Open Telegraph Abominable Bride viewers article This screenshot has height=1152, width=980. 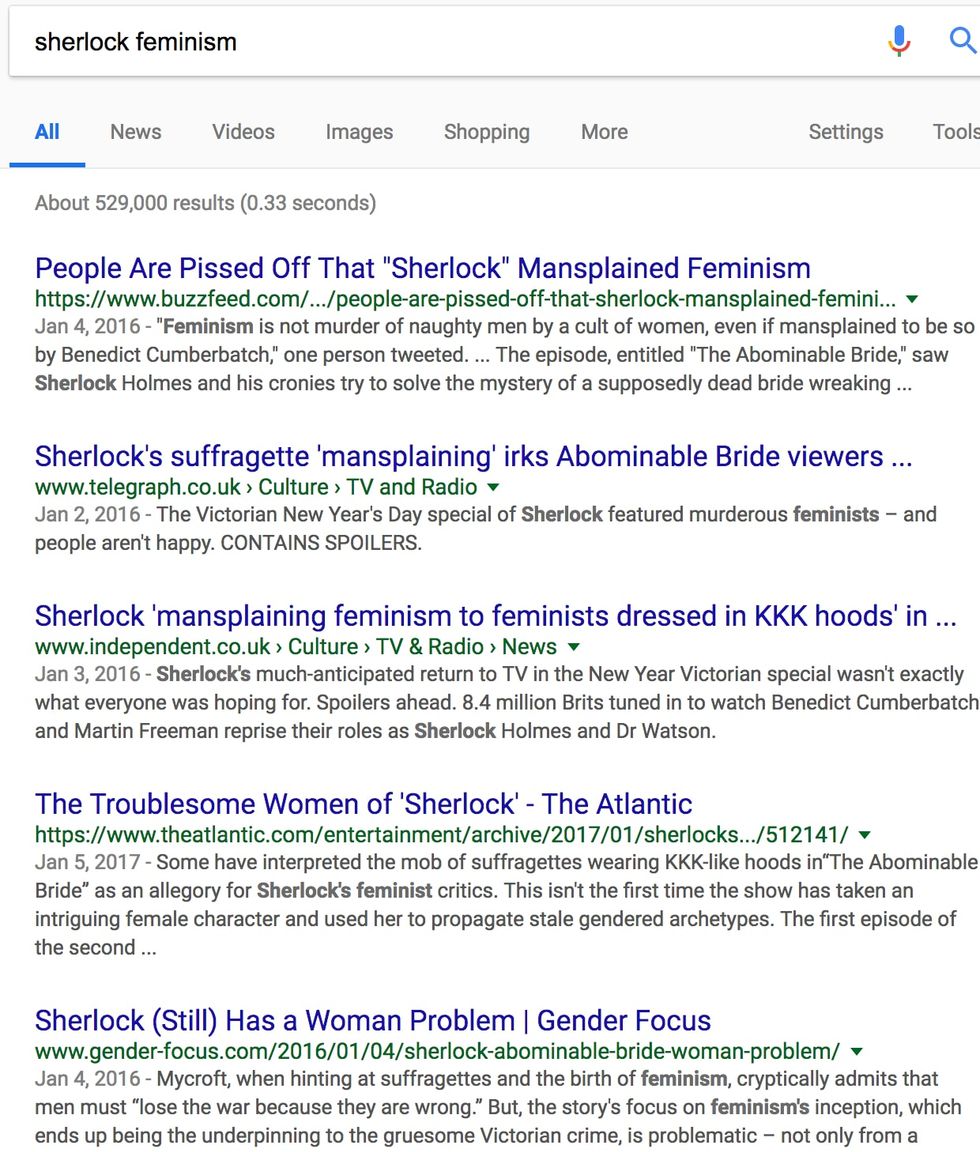(473, 456)
